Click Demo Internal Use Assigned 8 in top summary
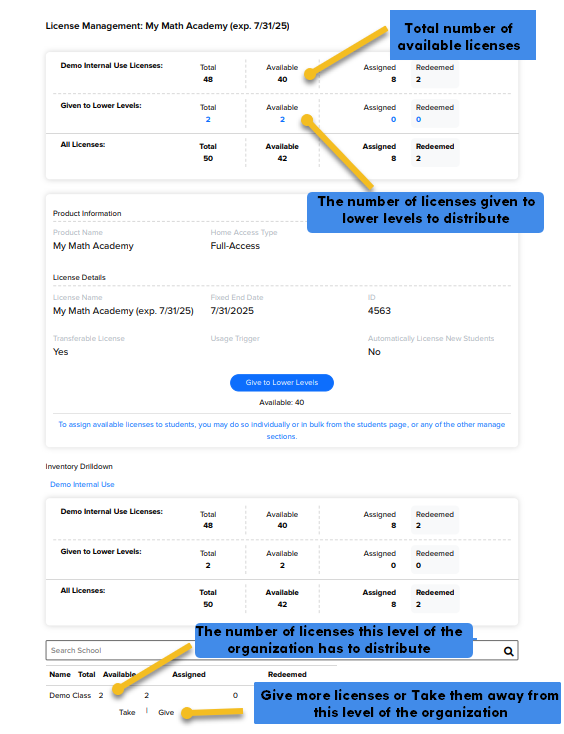This screenshot has height=734, width=564. 394,79
